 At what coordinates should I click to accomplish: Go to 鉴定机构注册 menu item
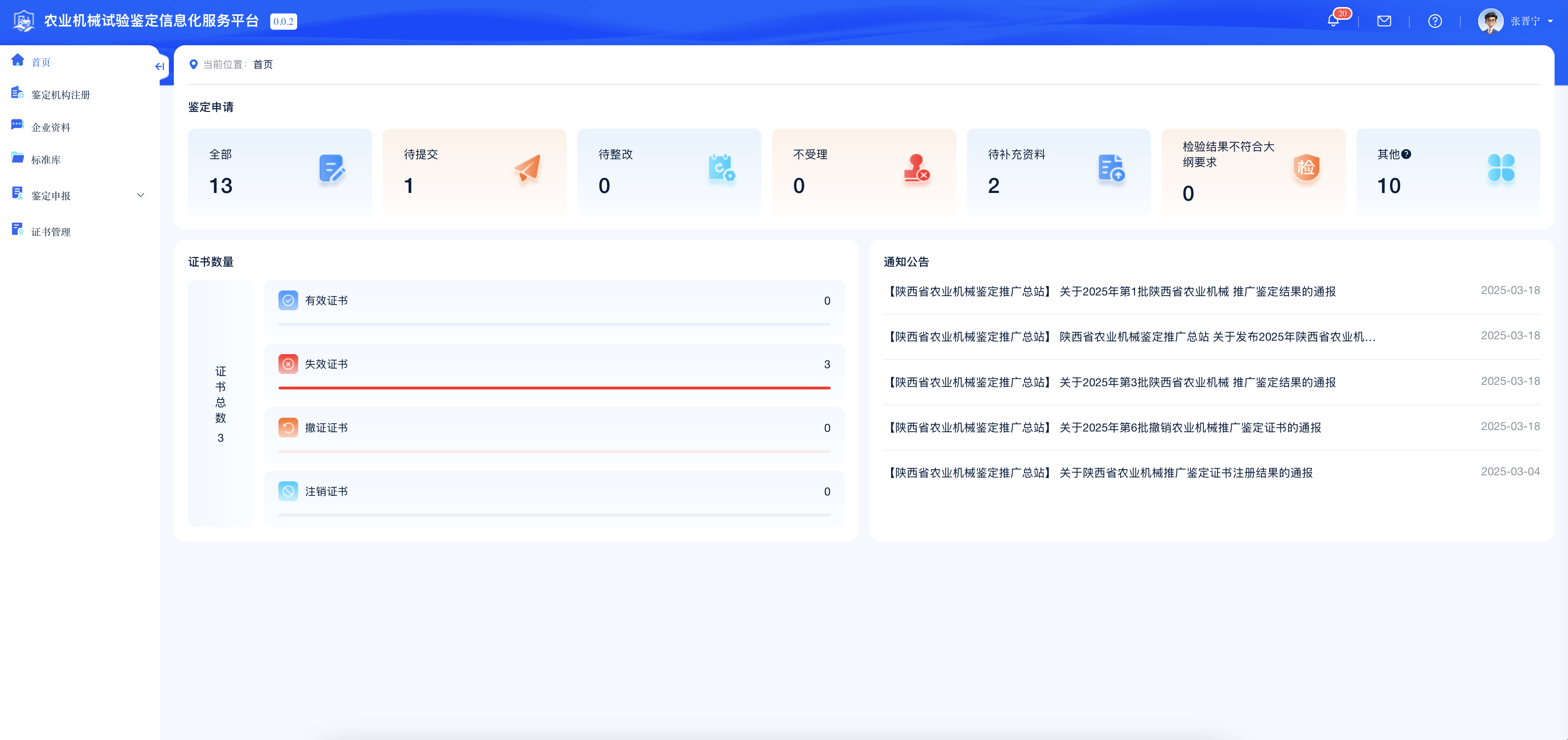click(x=60, y=95)
